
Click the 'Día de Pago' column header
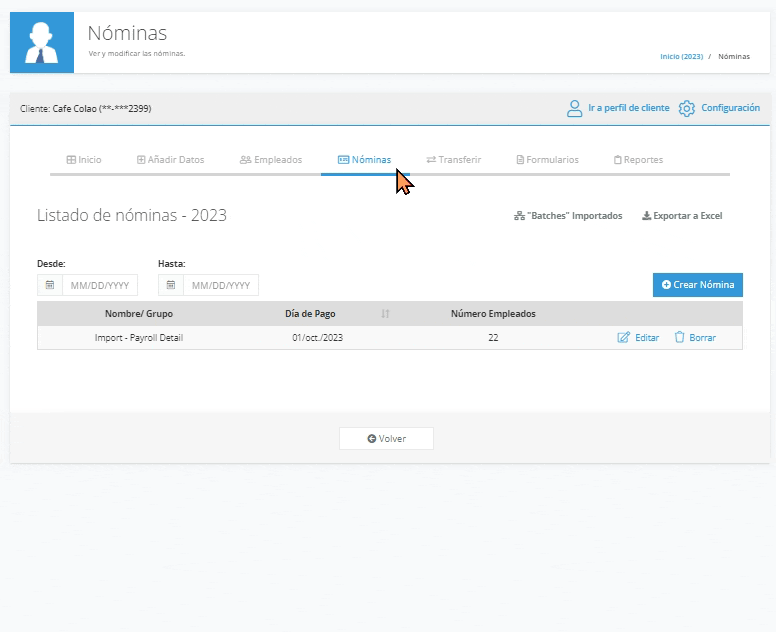(x=310, y=314)
